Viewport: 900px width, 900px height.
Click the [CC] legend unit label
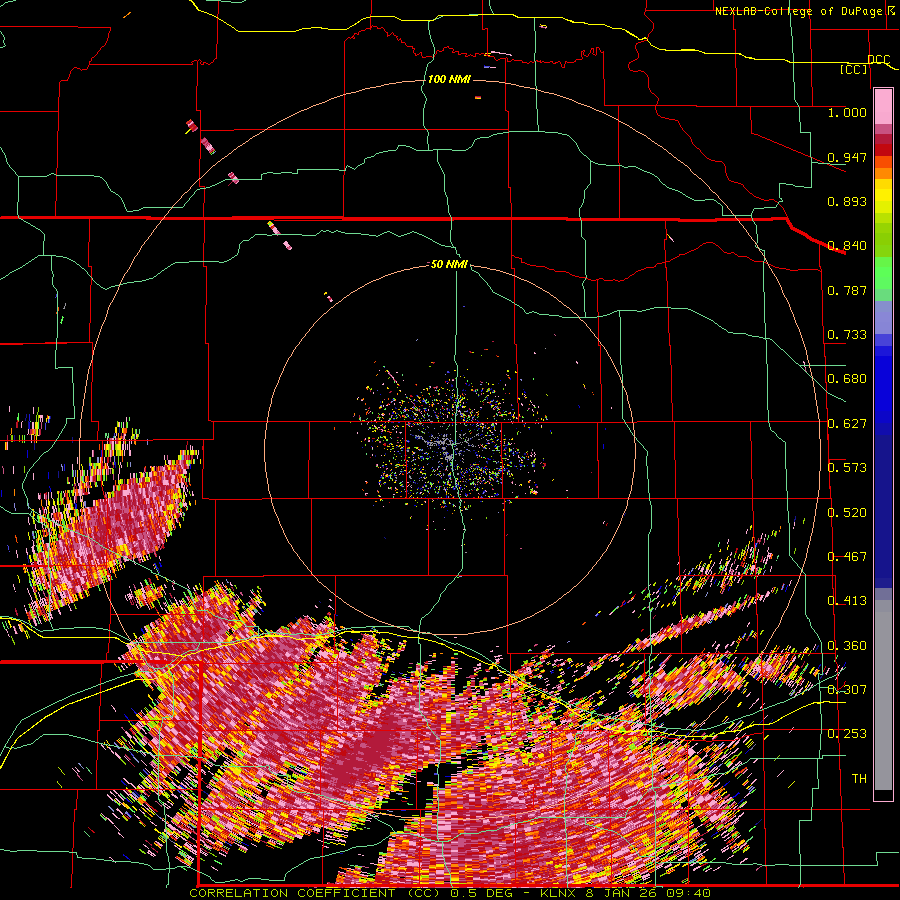[854, 69]
